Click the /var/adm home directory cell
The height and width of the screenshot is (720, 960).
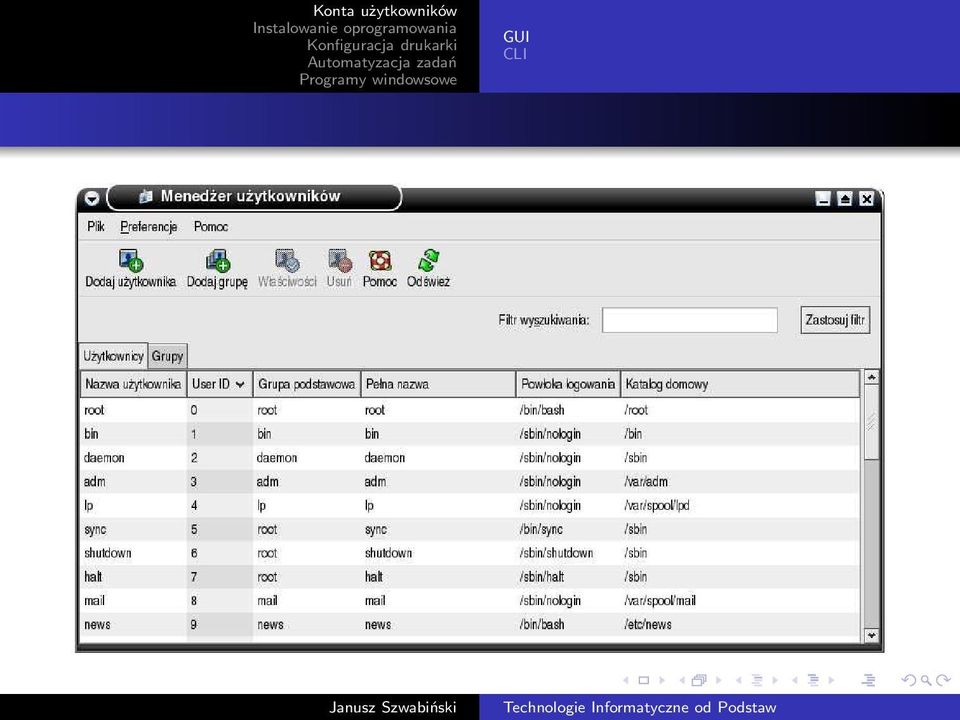646,482
